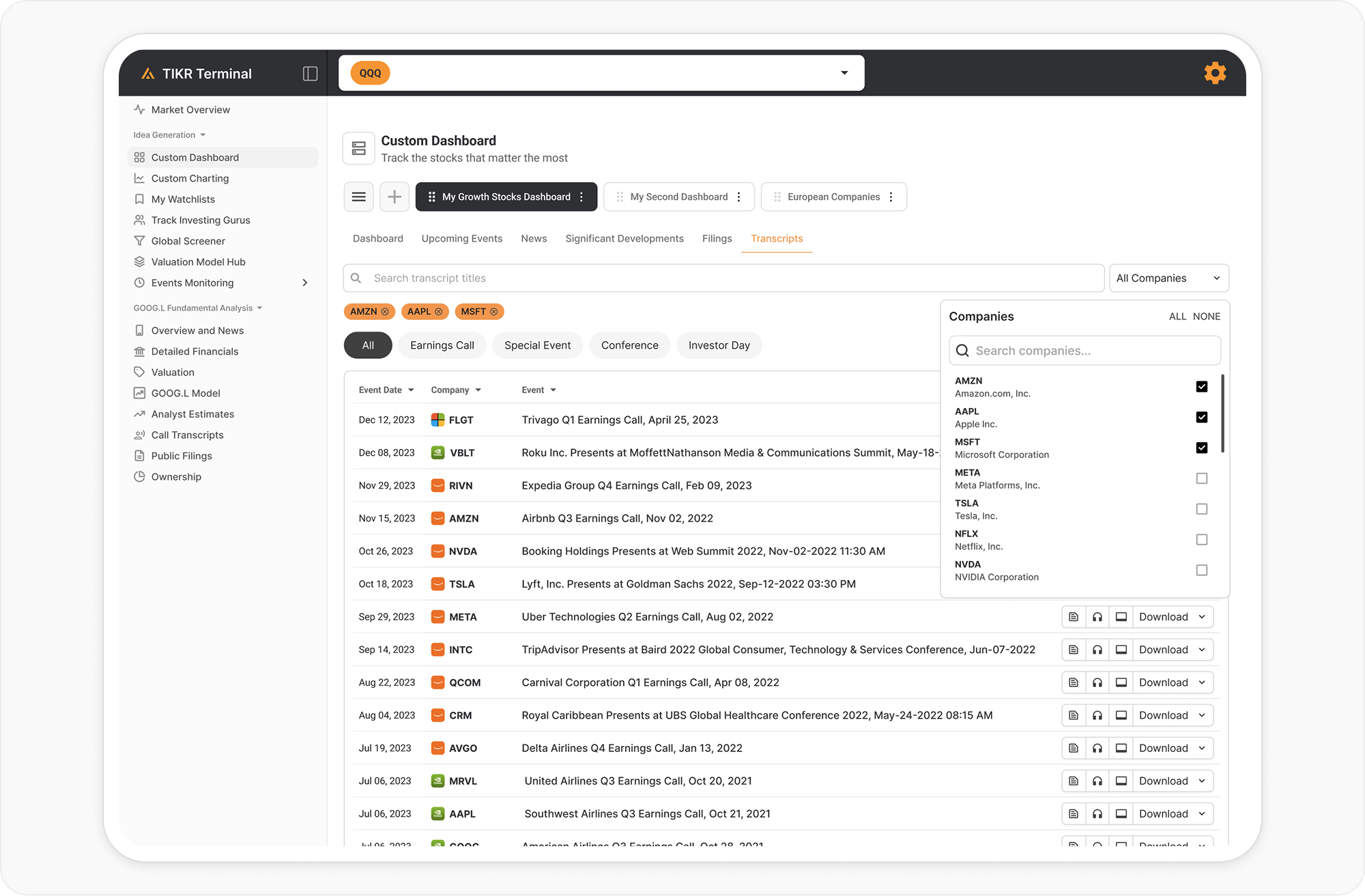The height and width of the screenshot is (896, 1365).
Task: Expand the Events Monitoring submenu
Action: (305, 283)
